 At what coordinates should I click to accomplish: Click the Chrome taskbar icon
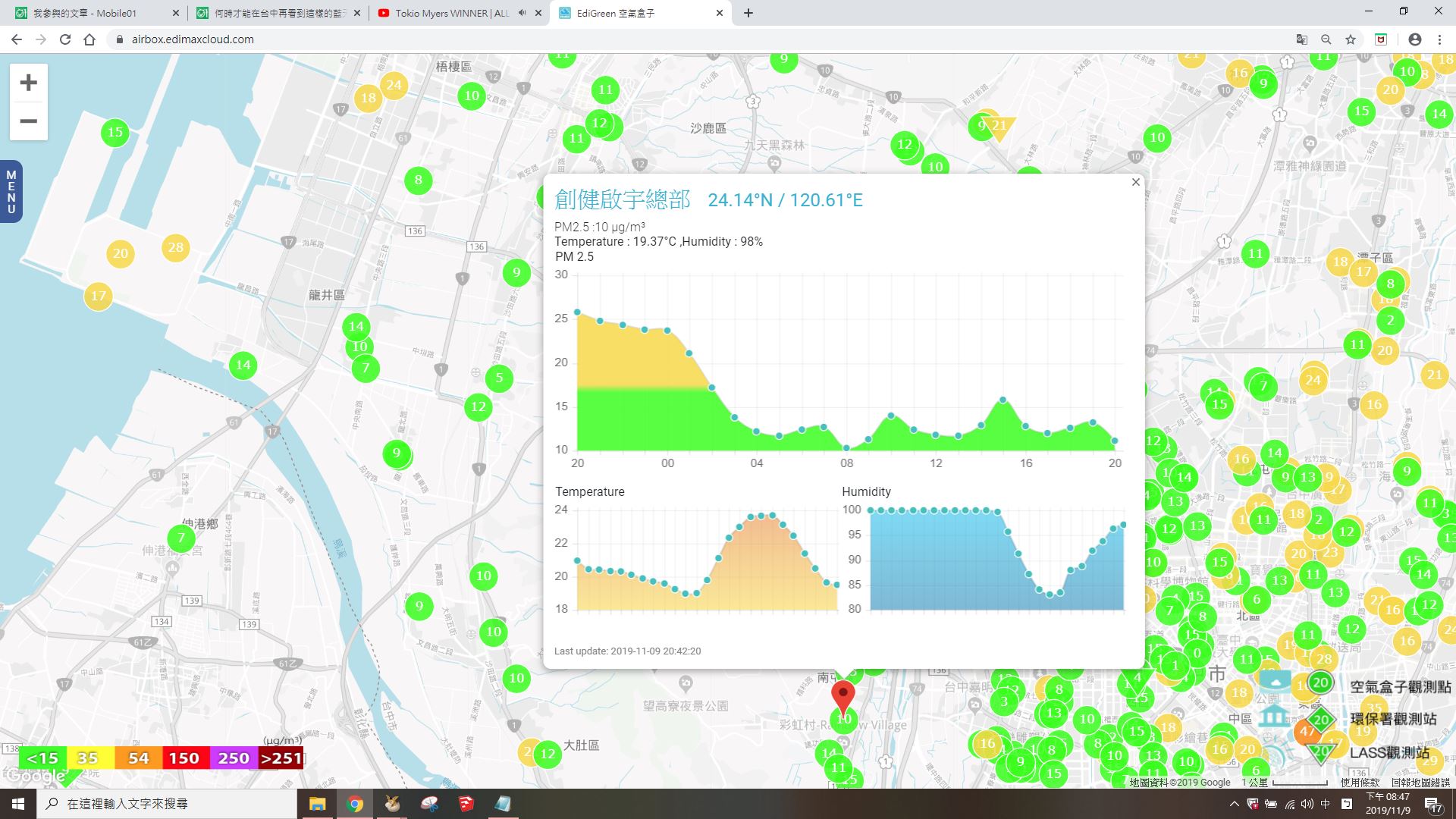(x=355, y=804)
